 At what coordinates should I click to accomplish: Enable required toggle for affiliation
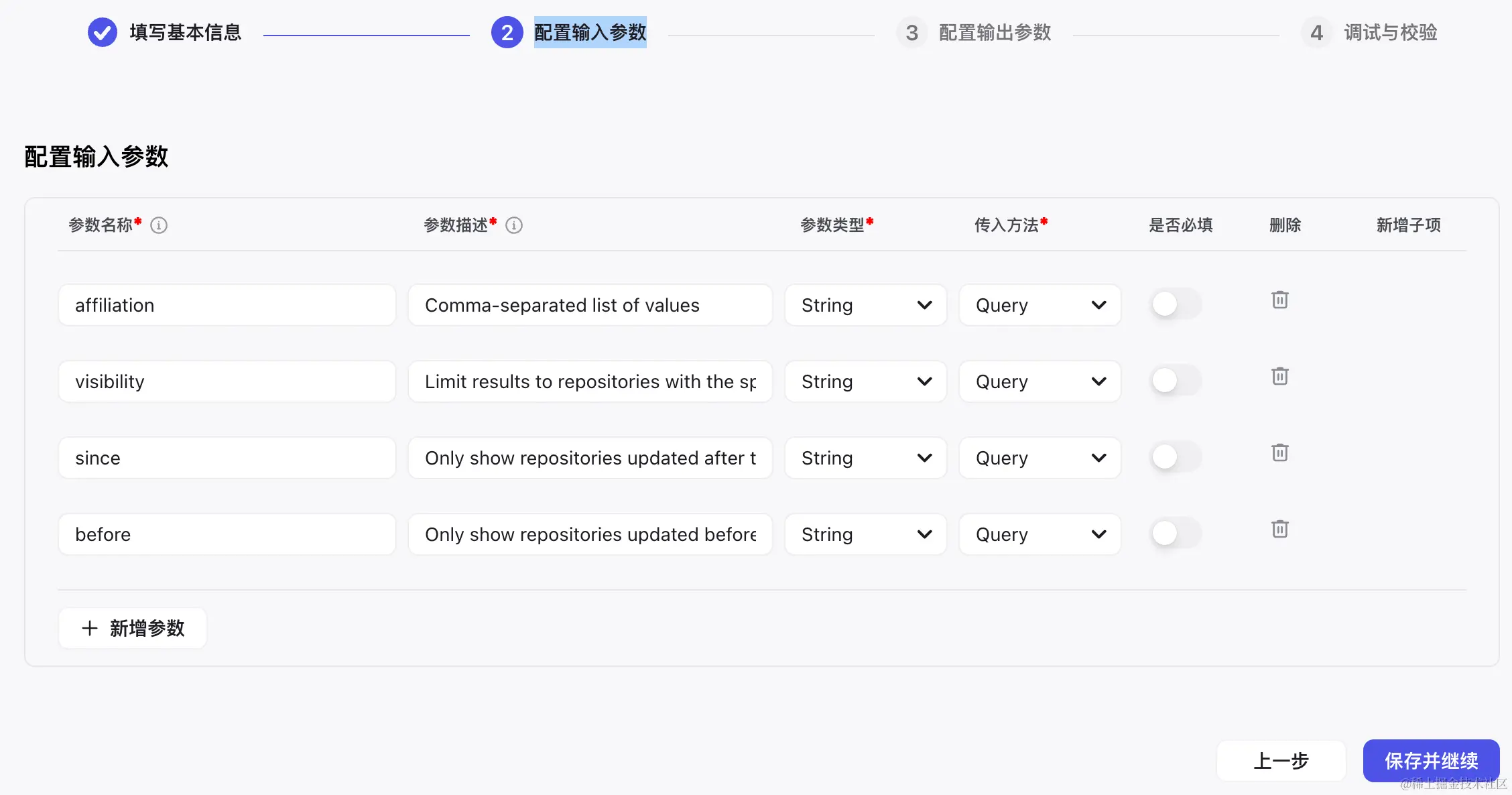coord(1175,304)
